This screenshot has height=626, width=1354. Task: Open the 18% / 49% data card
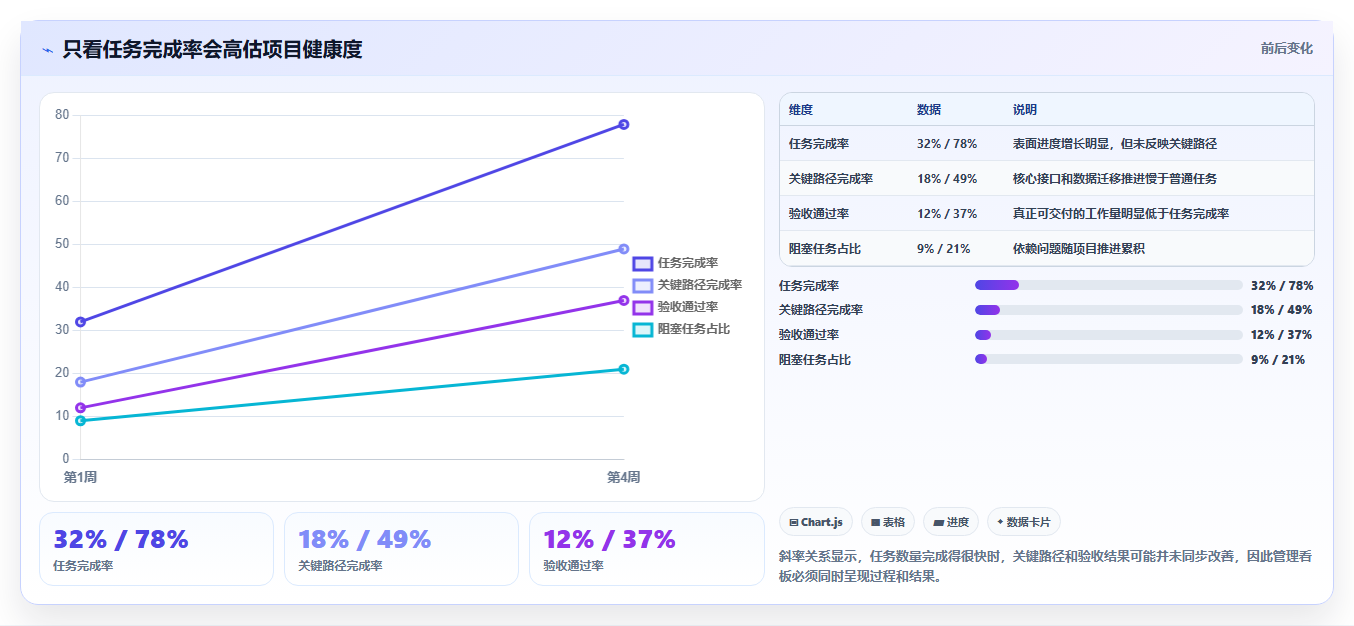pyautogui.click(x=401, y=549)
